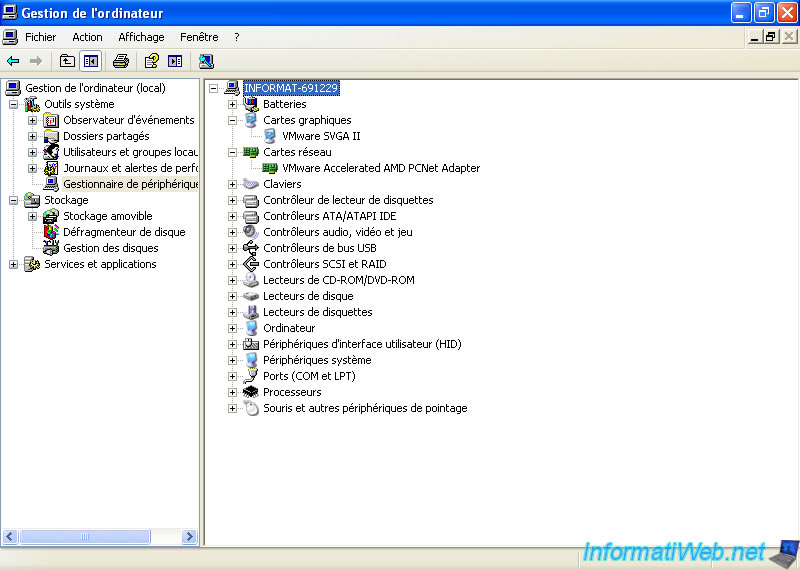This screenshot has width=800, height=570.
Task: Collapse the Cartes réseau node
Action: tap(232, 152)
